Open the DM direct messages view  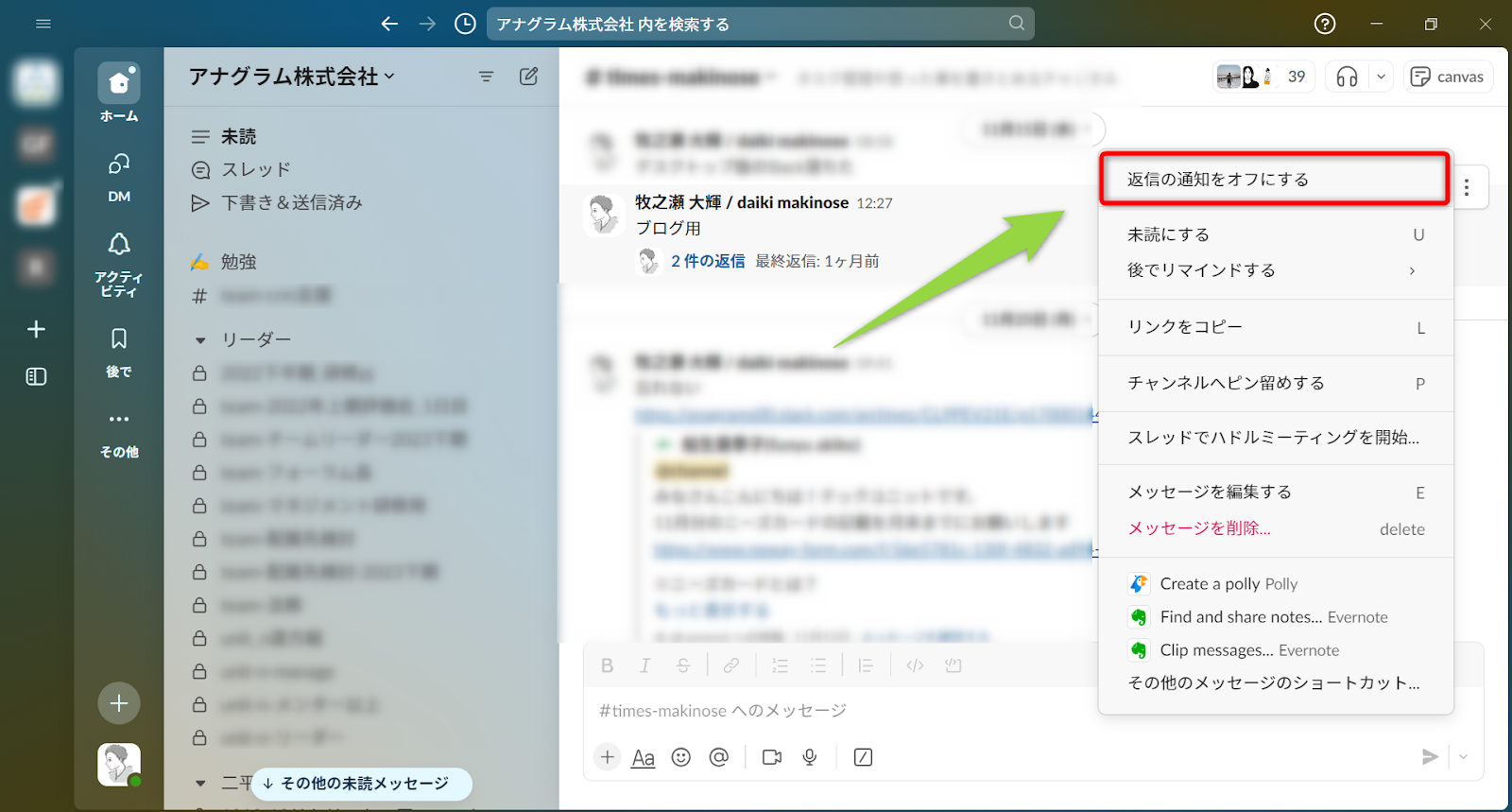coord(119,176)
